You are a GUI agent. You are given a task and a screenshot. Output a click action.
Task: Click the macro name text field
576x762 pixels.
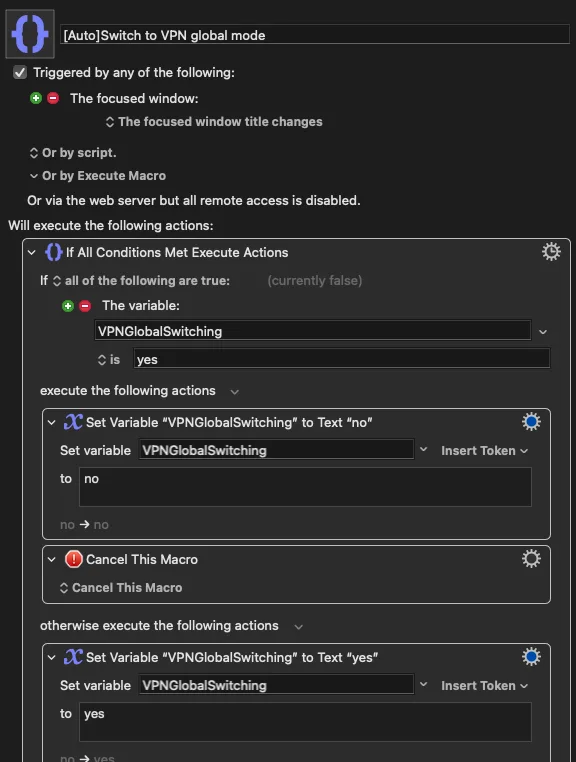[315, 35]
